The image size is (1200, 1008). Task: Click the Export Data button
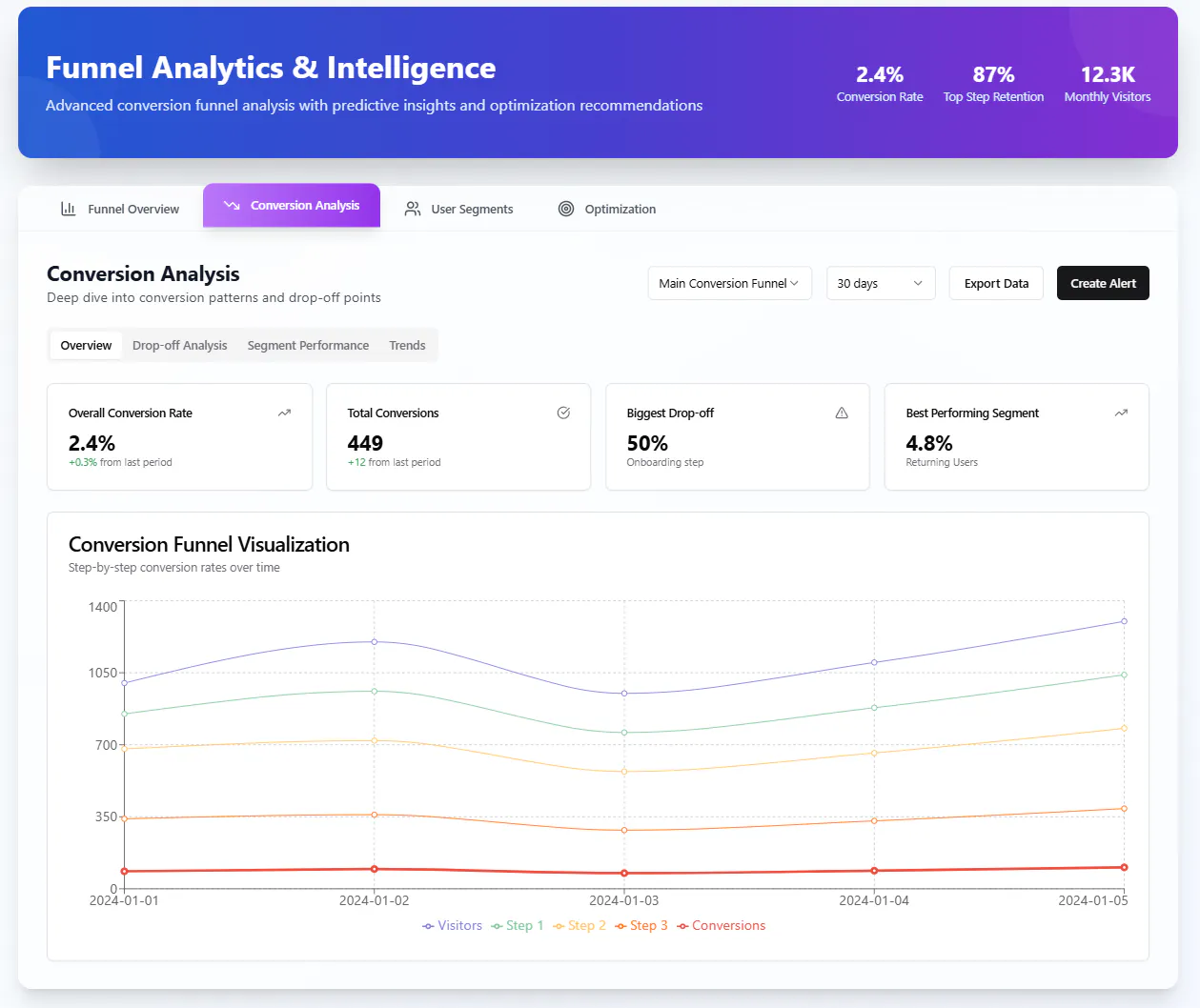click(x=996, y=283)
